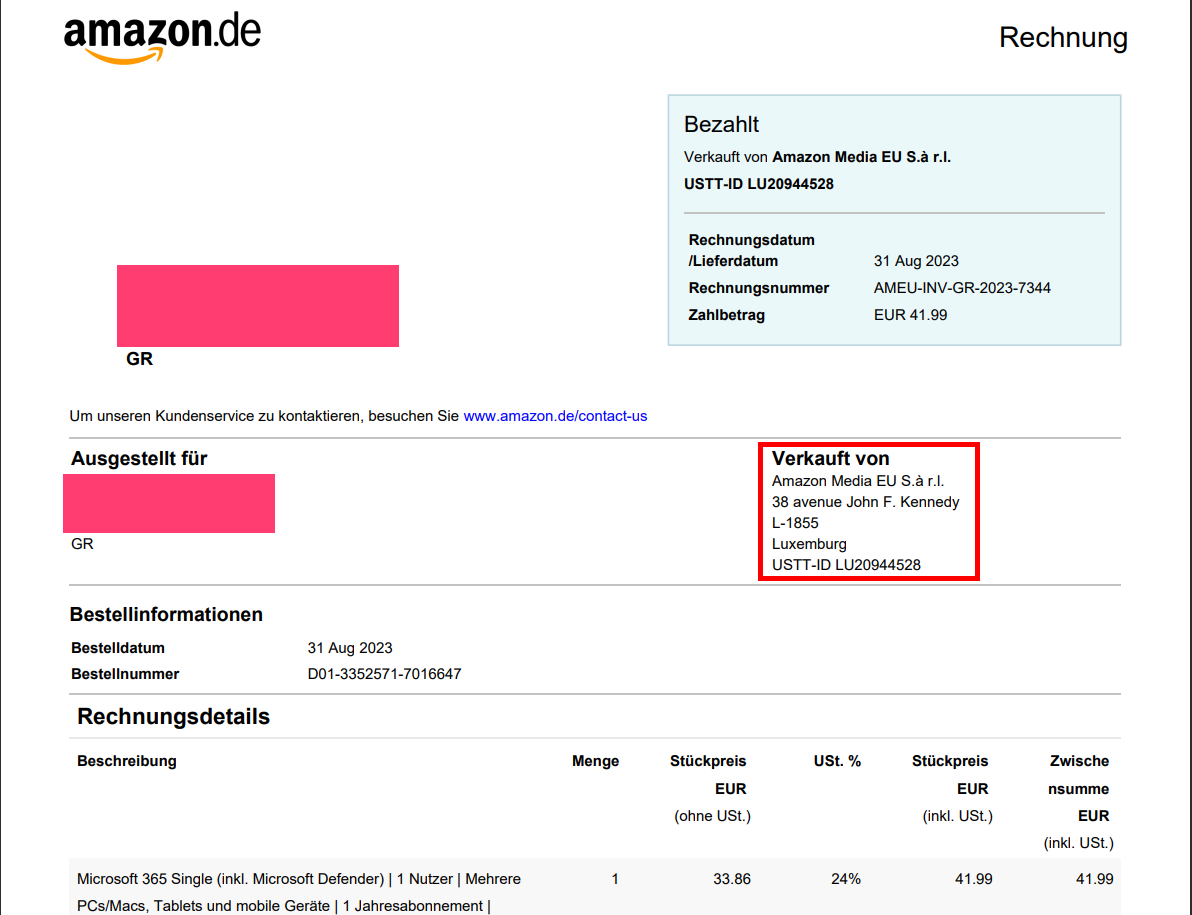The height and width of the screenshot is (915, 1192).
Task: Click postal code L-1855
Action: point(794,523)
